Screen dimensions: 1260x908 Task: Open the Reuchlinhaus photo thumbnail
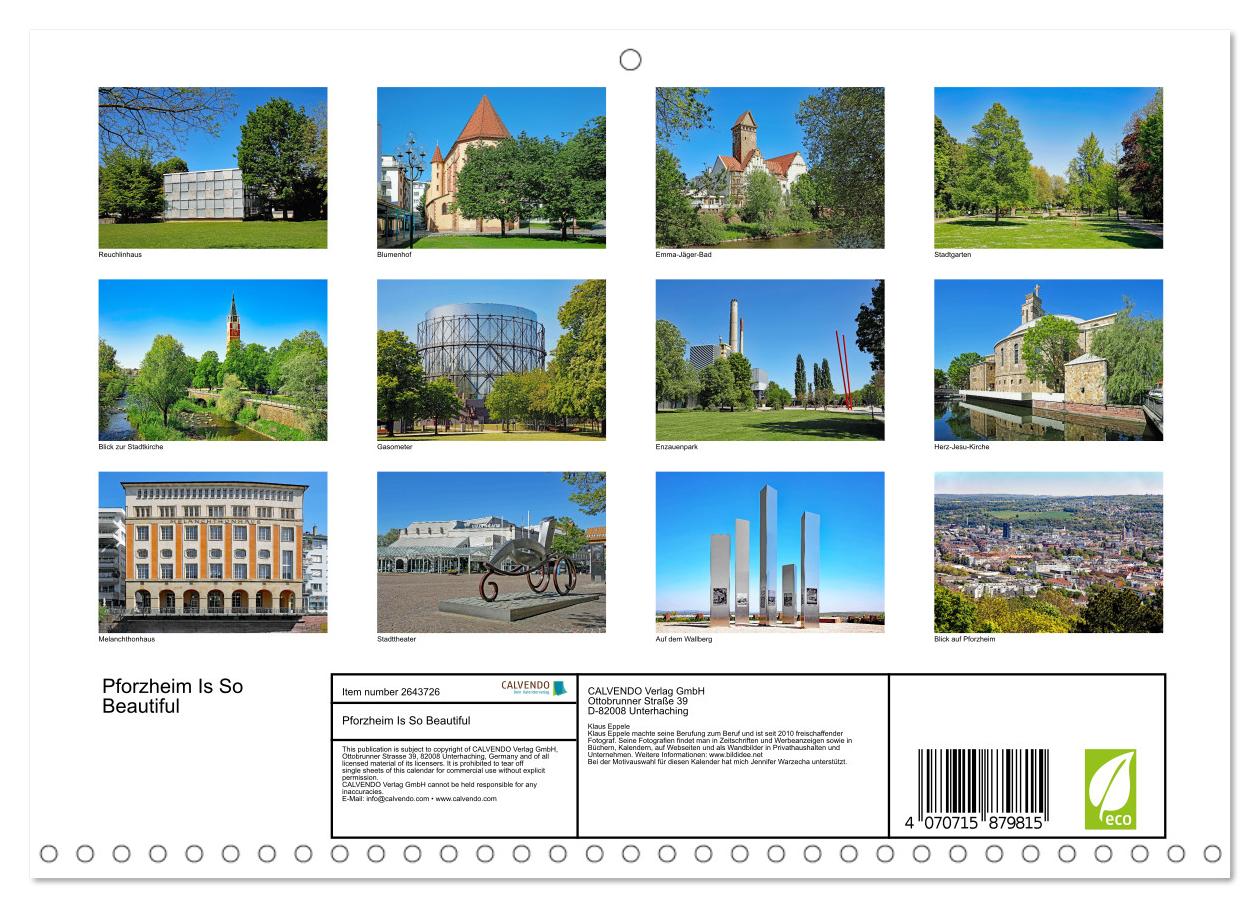point(213,168)
